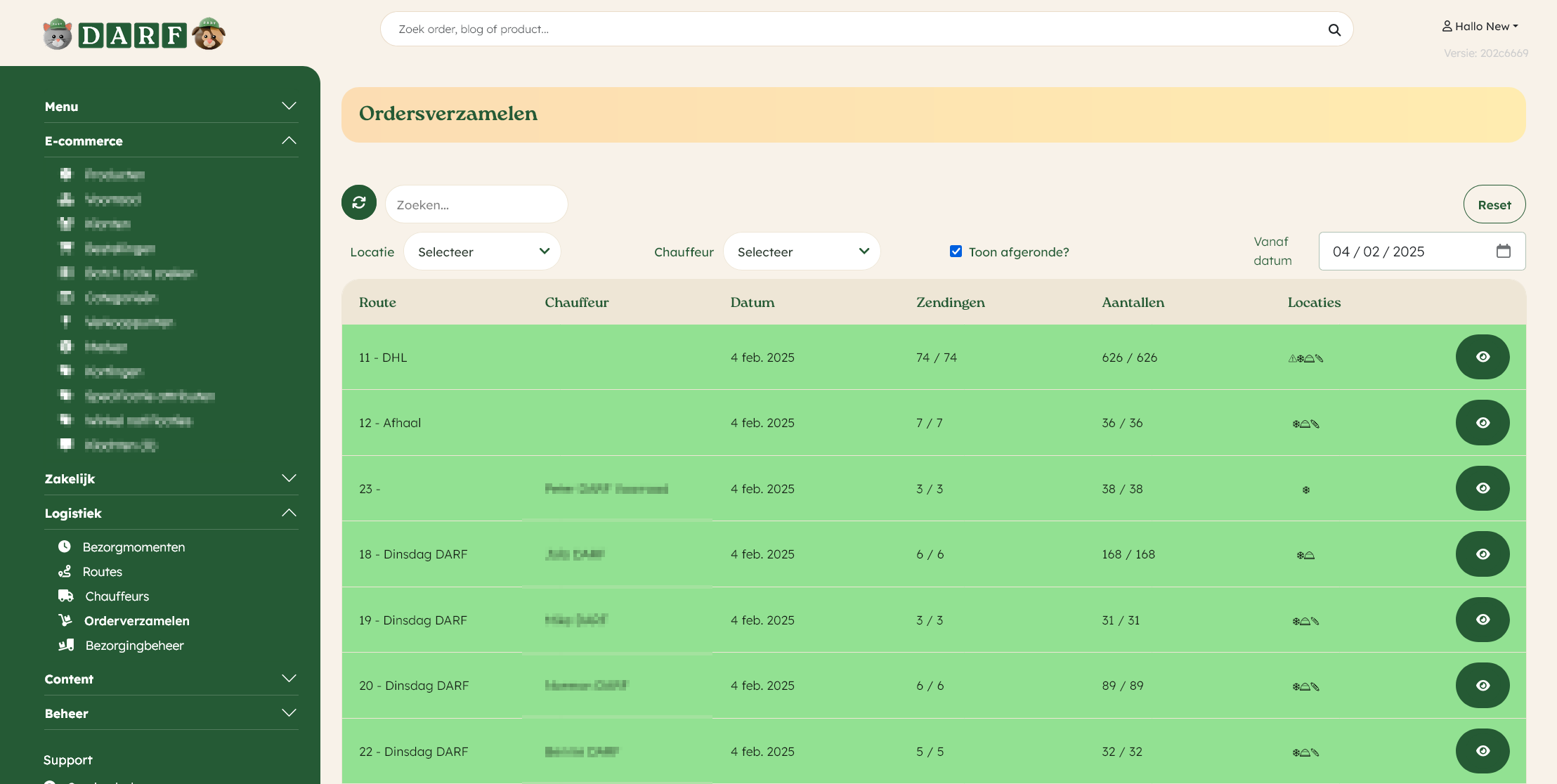Sort by Zendingen column header
This screenshot has width=1557, height=784.
(x=951, y=302)
